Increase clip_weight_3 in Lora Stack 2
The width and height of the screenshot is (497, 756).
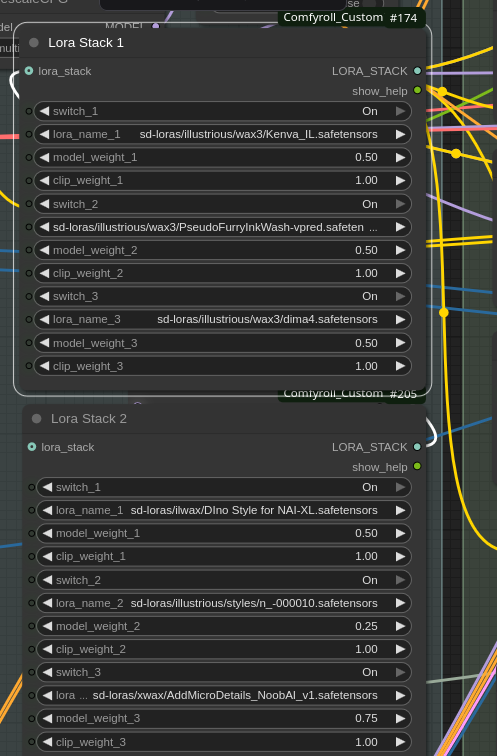[401, 742]
